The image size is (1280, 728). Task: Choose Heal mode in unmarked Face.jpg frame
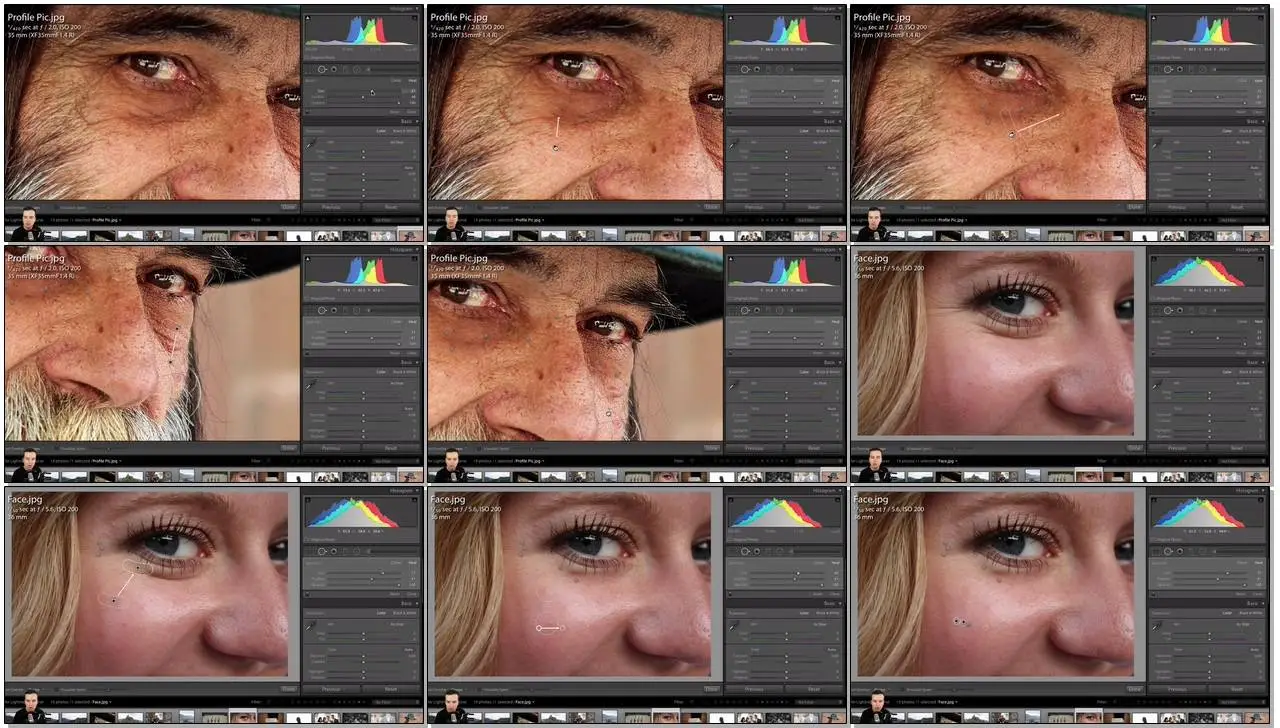(1258, 322)
